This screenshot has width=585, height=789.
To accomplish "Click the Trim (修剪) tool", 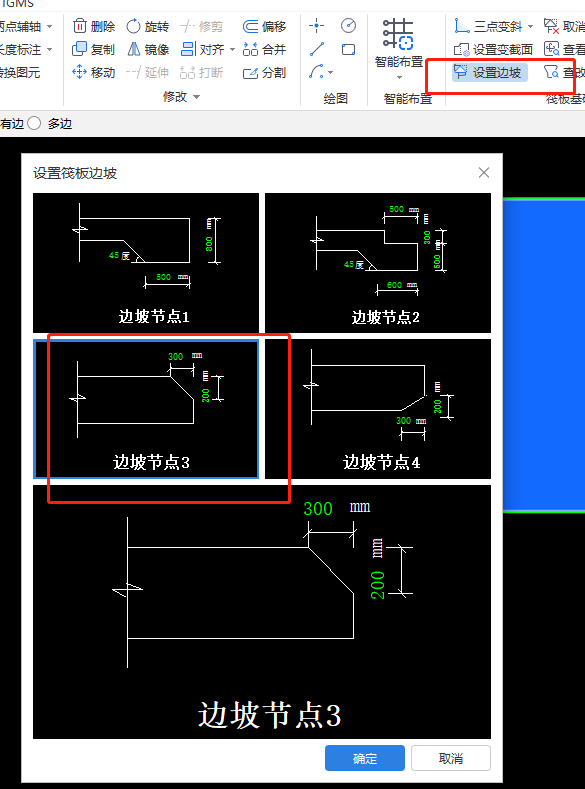I will click(x=201, y=26).
